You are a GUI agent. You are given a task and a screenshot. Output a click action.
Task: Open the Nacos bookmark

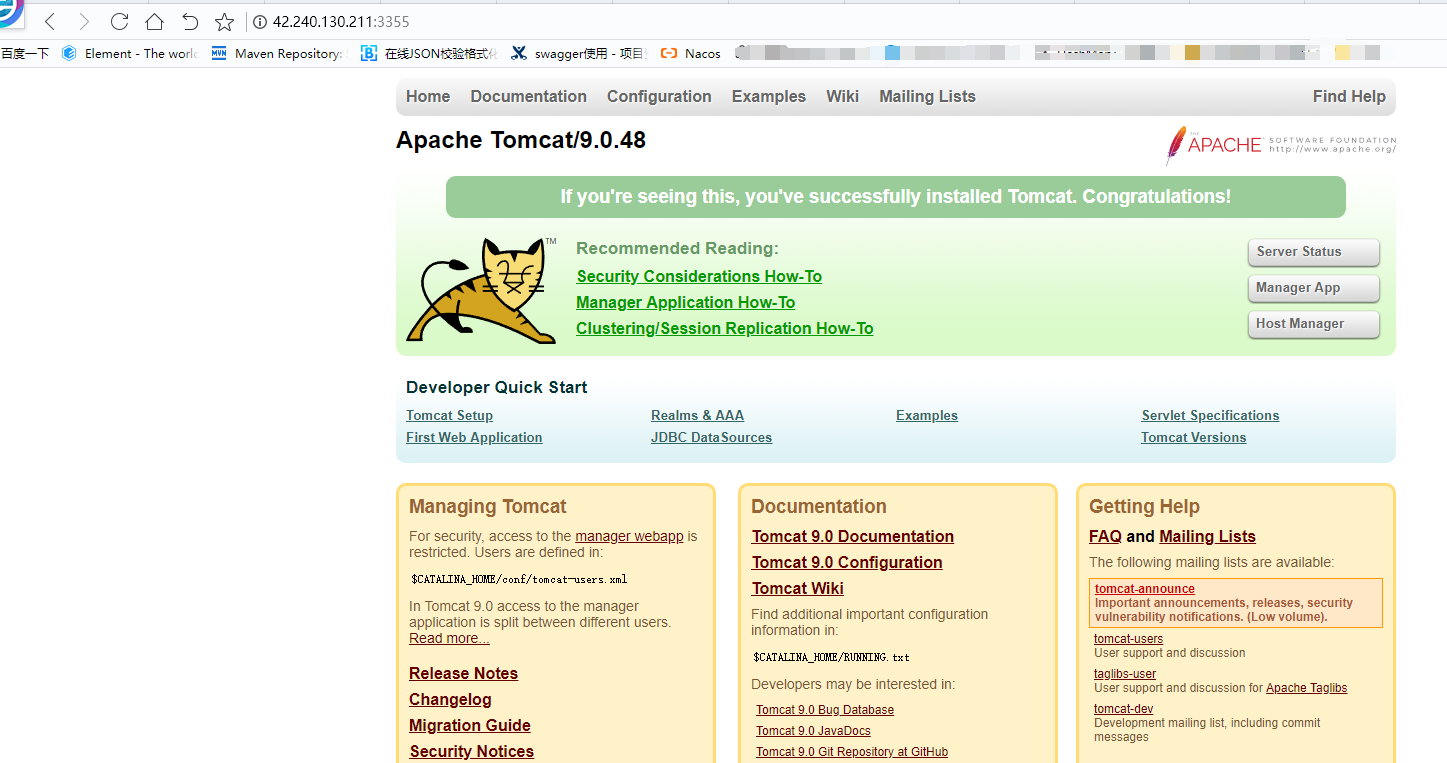691,54
